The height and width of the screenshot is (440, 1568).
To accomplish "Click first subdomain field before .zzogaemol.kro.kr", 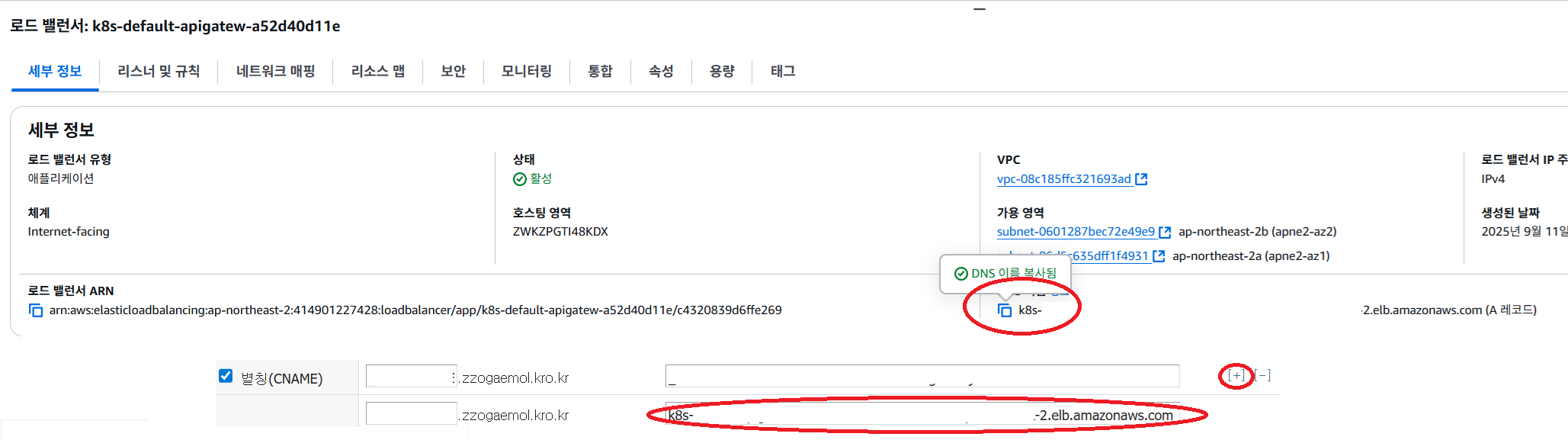I will tap(411, 376).
